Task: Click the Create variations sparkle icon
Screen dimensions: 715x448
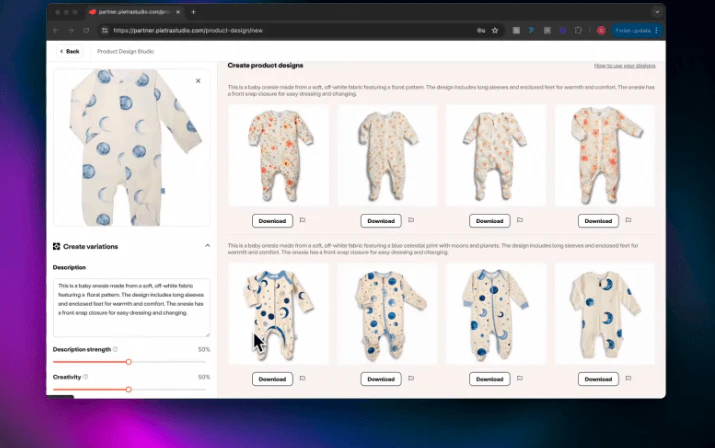Action: click(x=57, y=246)
